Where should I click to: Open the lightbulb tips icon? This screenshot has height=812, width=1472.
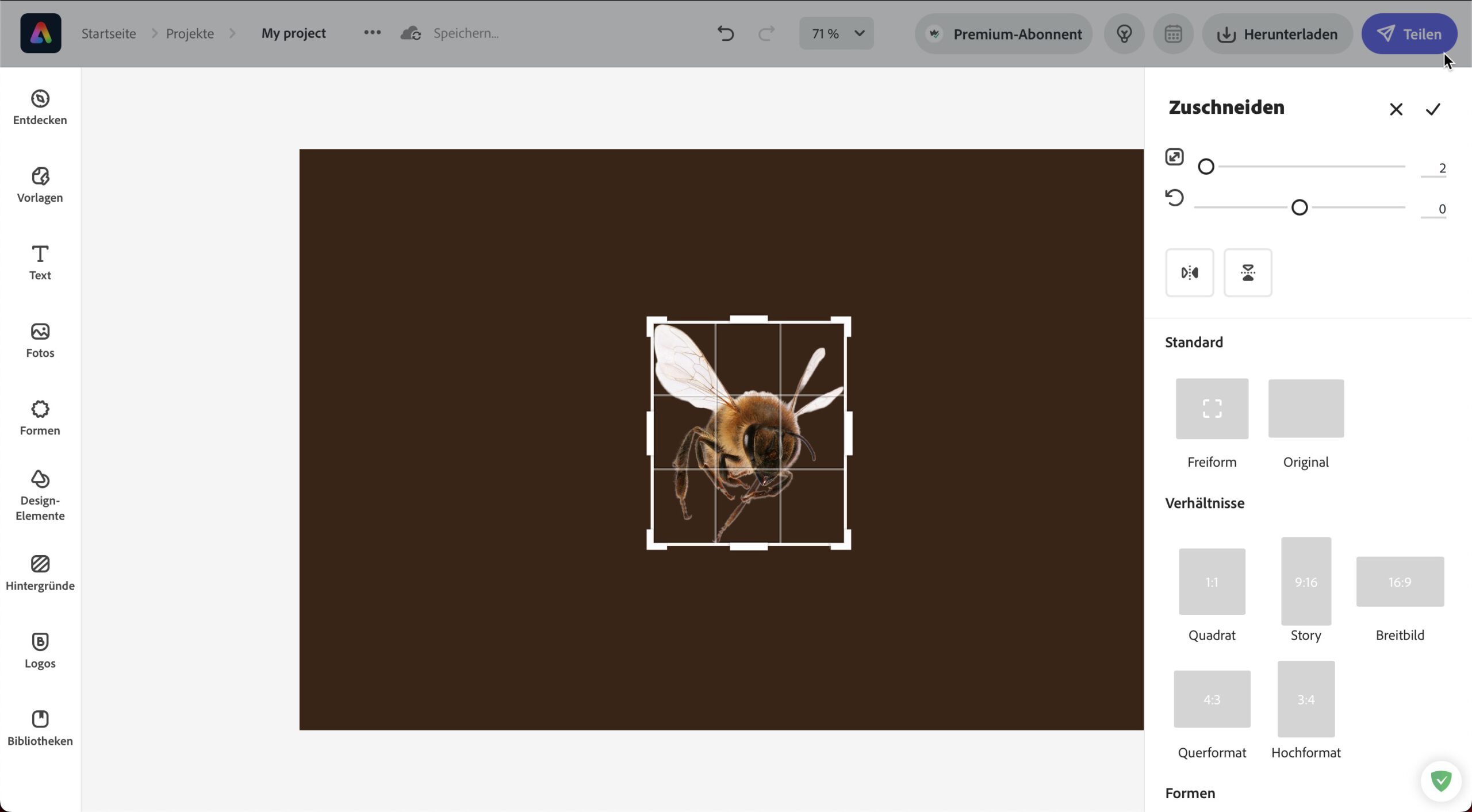[1124, 34]
